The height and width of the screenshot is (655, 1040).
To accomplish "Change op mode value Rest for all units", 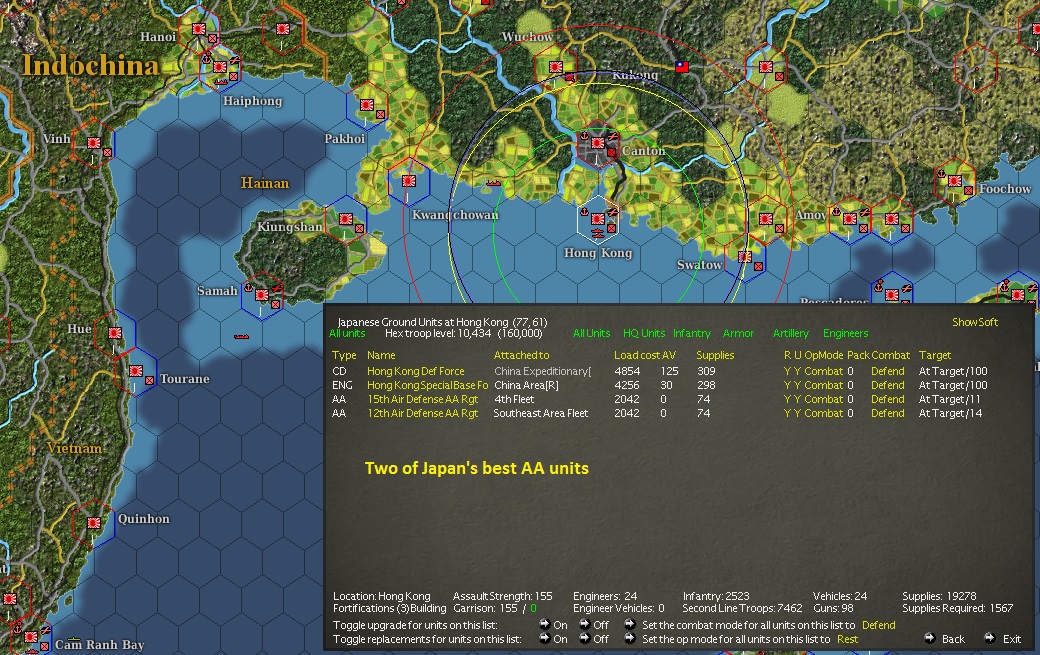I will [847, 639].
